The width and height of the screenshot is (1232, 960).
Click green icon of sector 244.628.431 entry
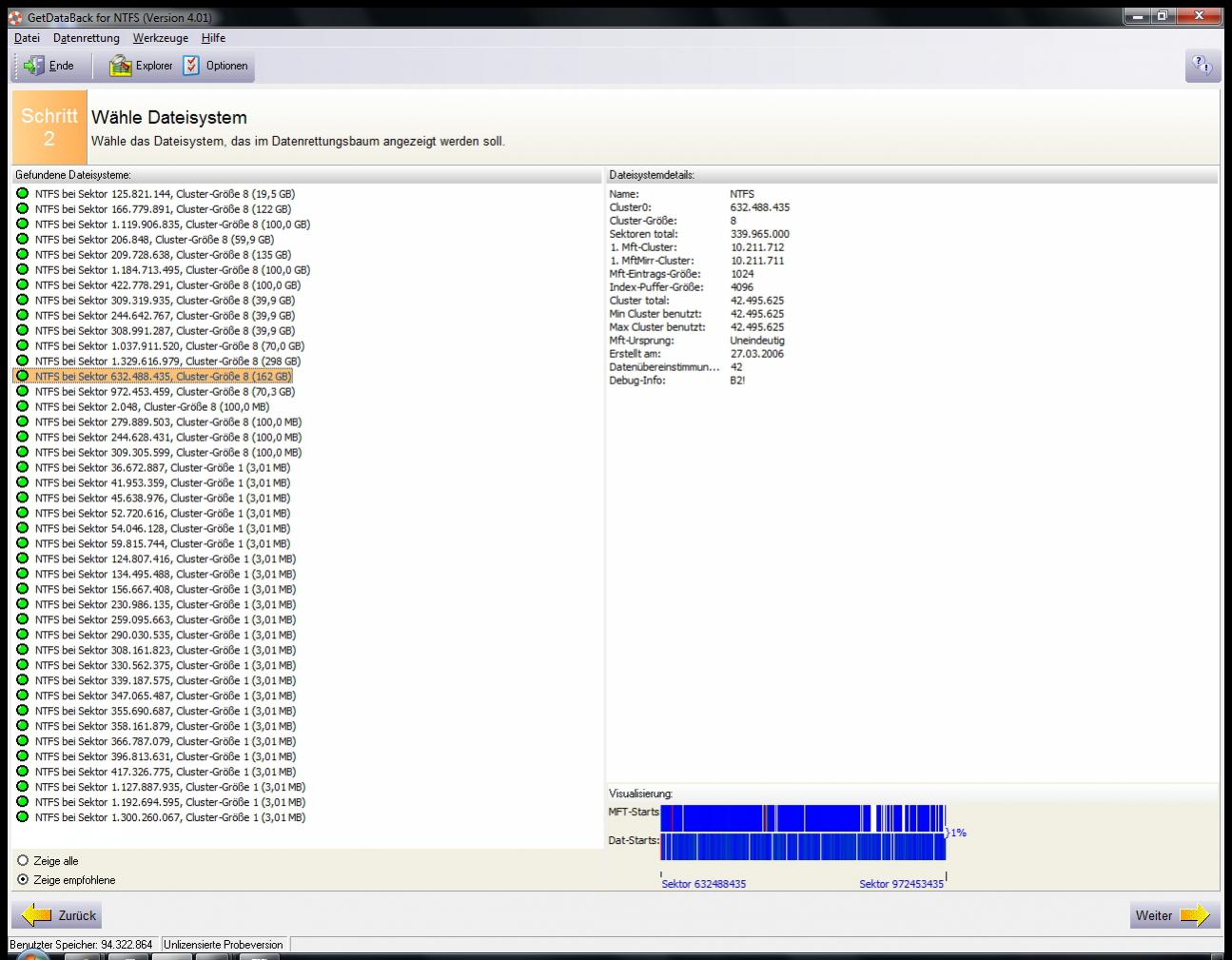[23, 438]
